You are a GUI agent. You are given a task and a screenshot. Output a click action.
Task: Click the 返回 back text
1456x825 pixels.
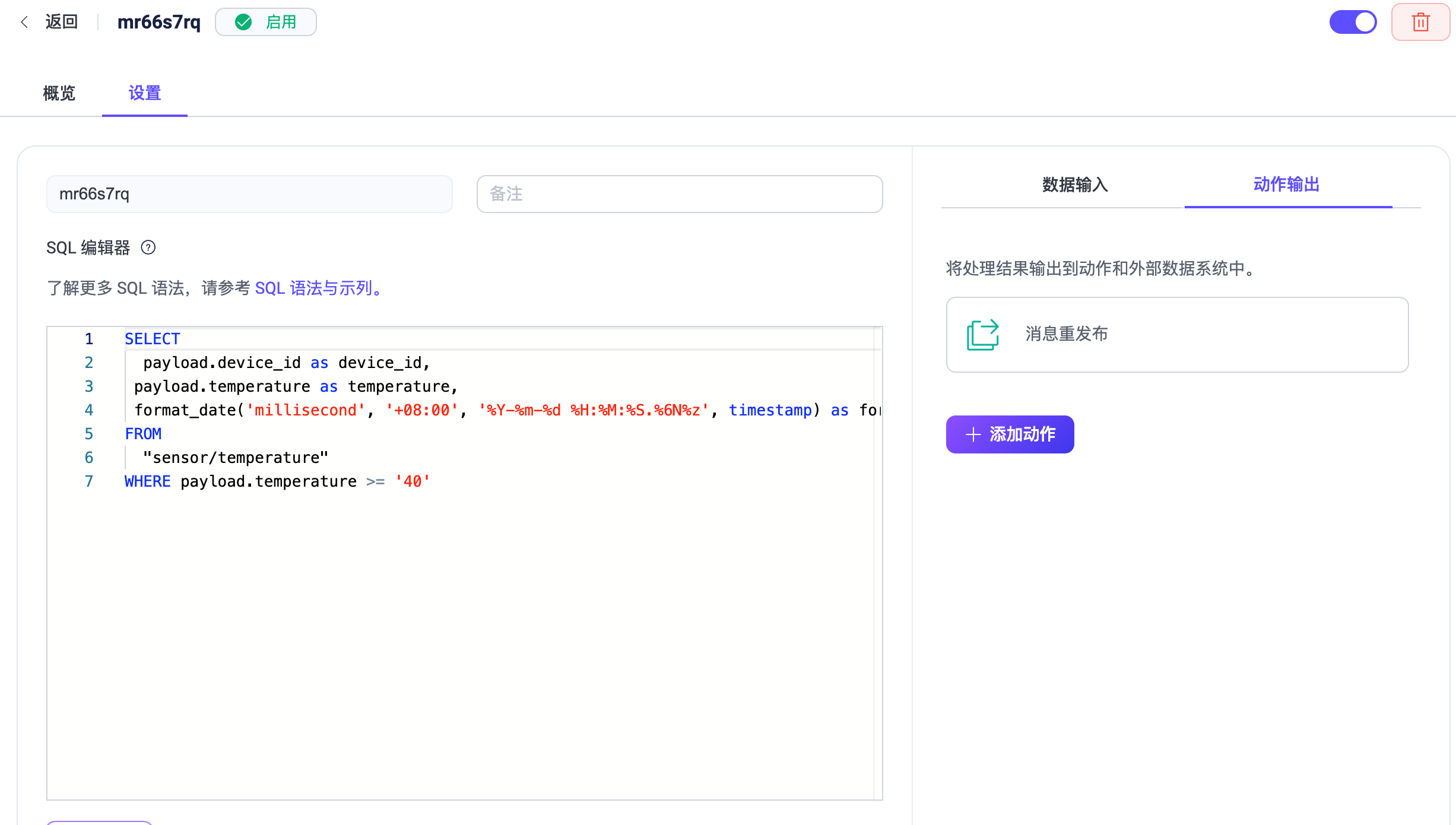[x=62, y=22]
